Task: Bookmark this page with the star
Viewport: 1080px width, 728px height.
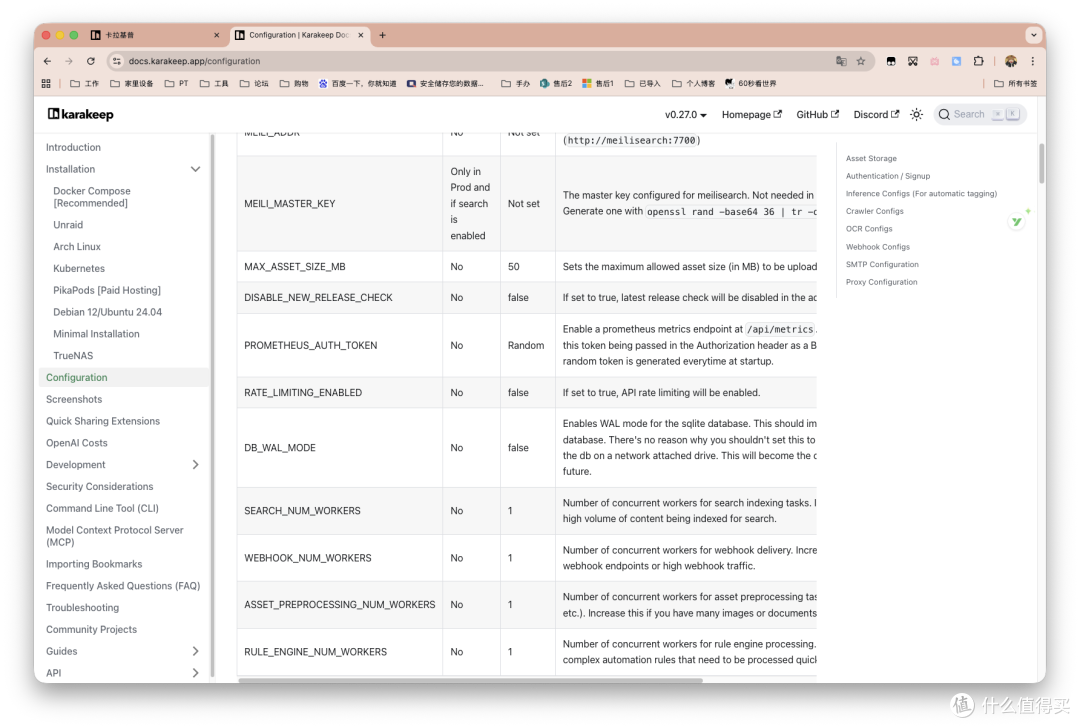Action: pos(861,61)
